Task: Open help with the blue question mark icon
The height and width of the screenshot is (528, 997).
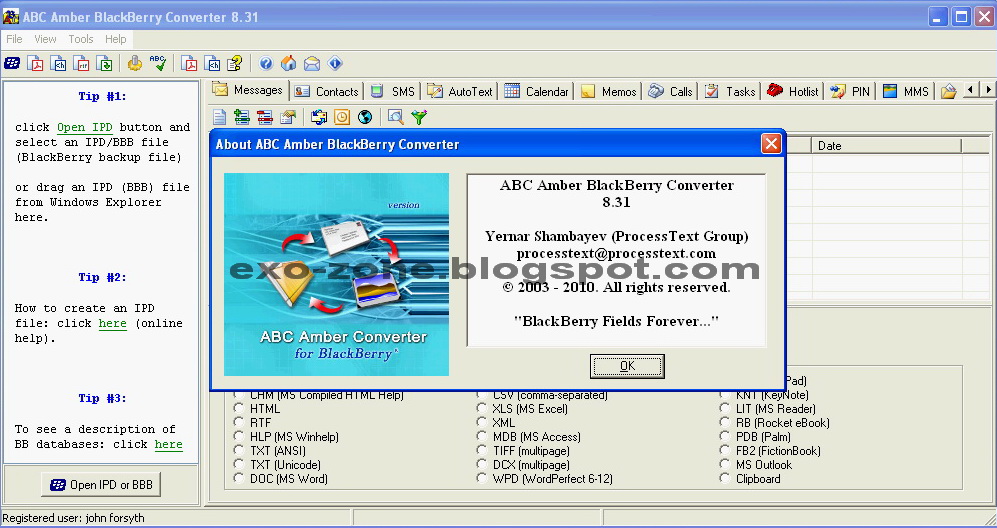Action: (x=266, y=63)
